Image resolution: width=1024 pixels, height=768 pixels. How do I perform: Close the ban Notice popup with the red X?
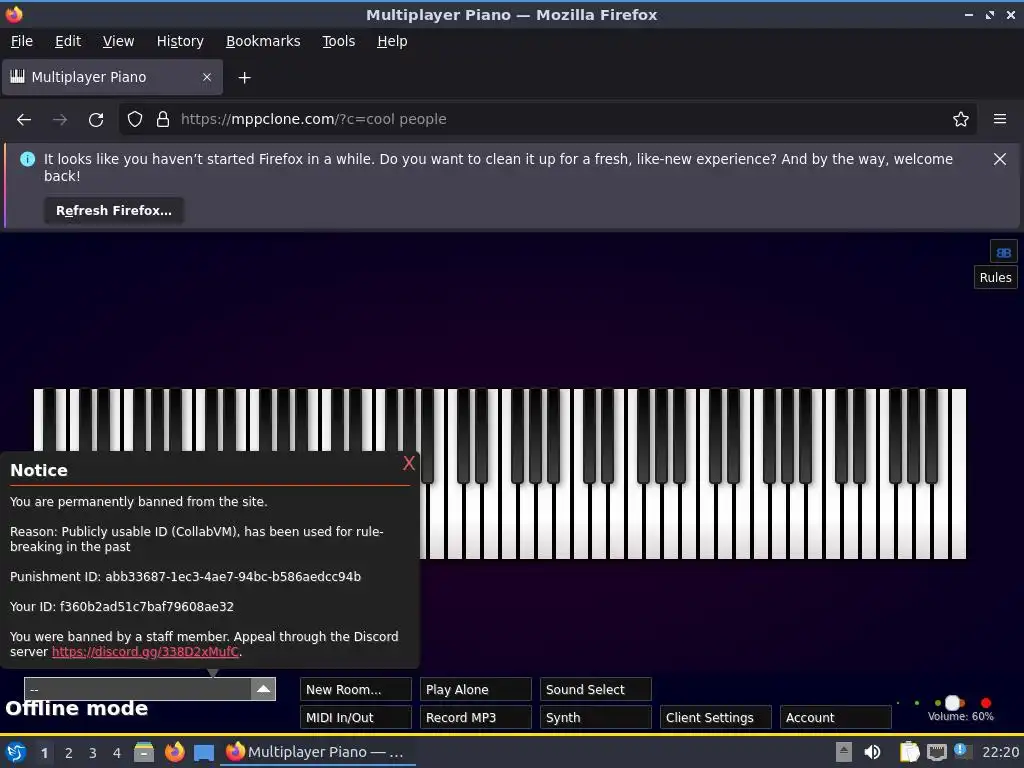409,463
